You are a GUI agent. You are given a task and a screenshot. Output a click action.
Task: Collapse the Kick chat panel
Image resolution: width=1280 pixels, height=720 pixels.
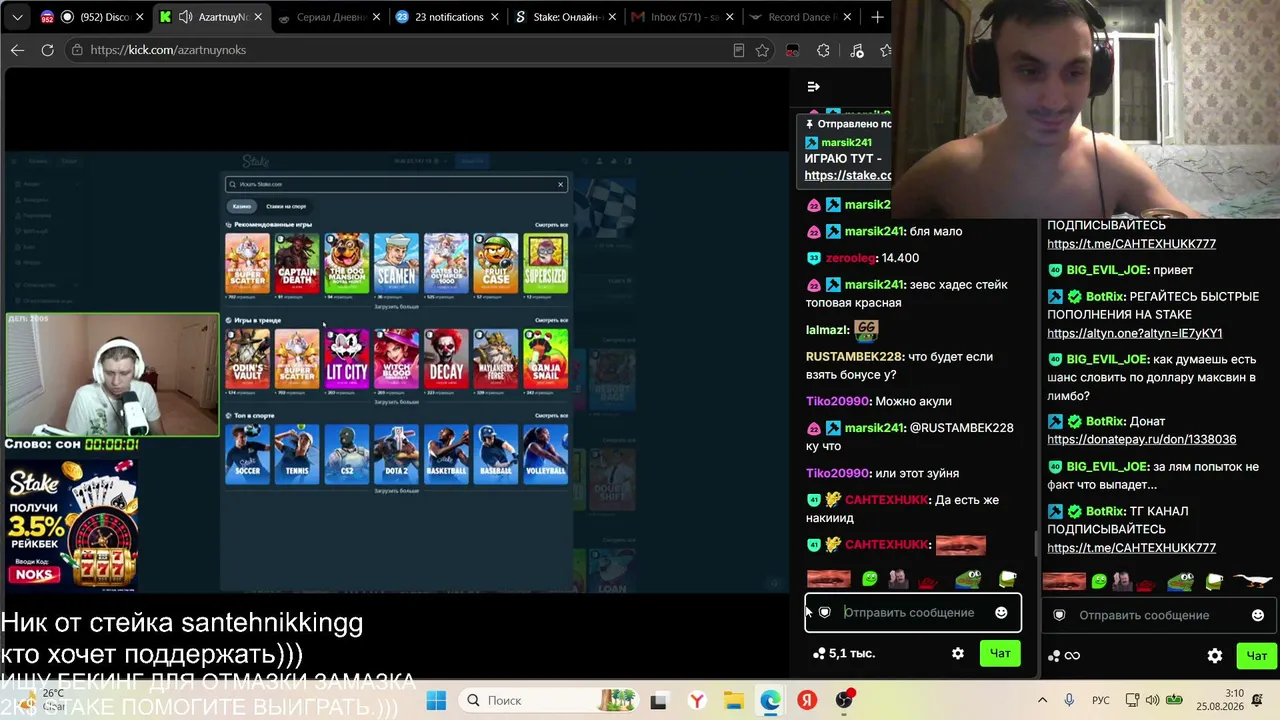[813, 87]
